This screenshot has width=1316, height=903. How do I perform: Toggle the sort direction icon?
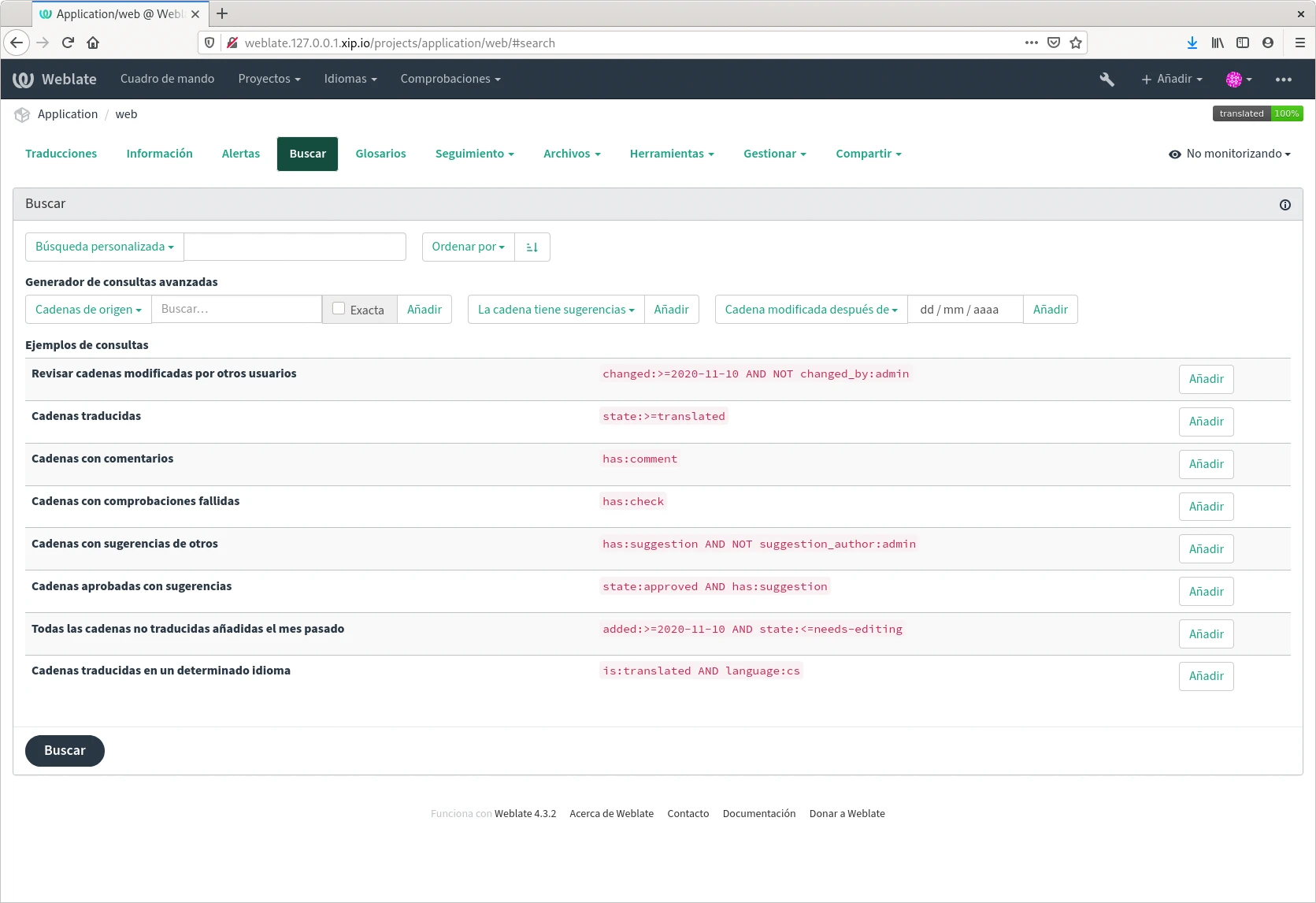[532, 247]
